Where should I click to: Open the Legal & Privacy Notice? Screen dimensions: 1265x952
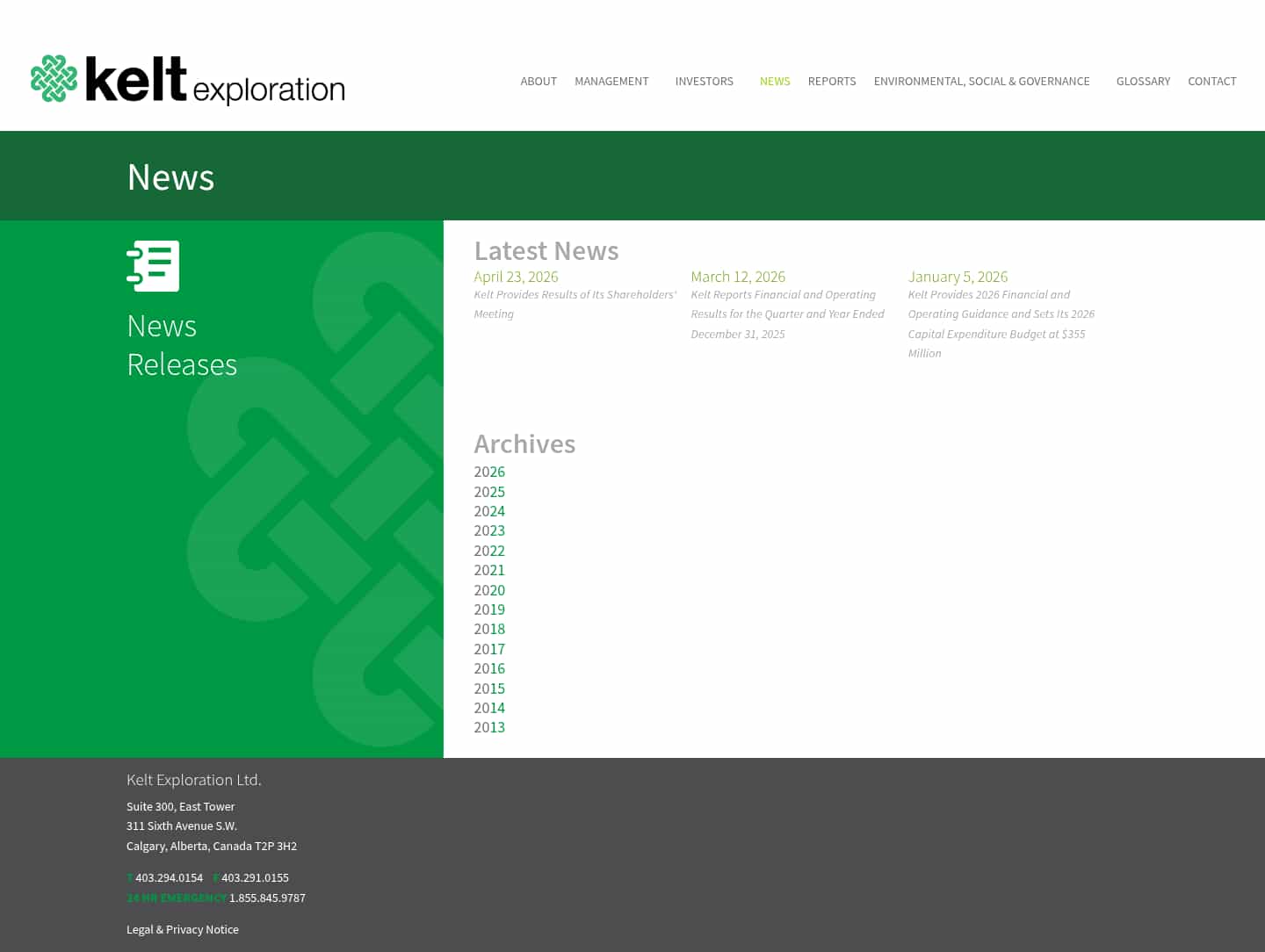(183, 929)
